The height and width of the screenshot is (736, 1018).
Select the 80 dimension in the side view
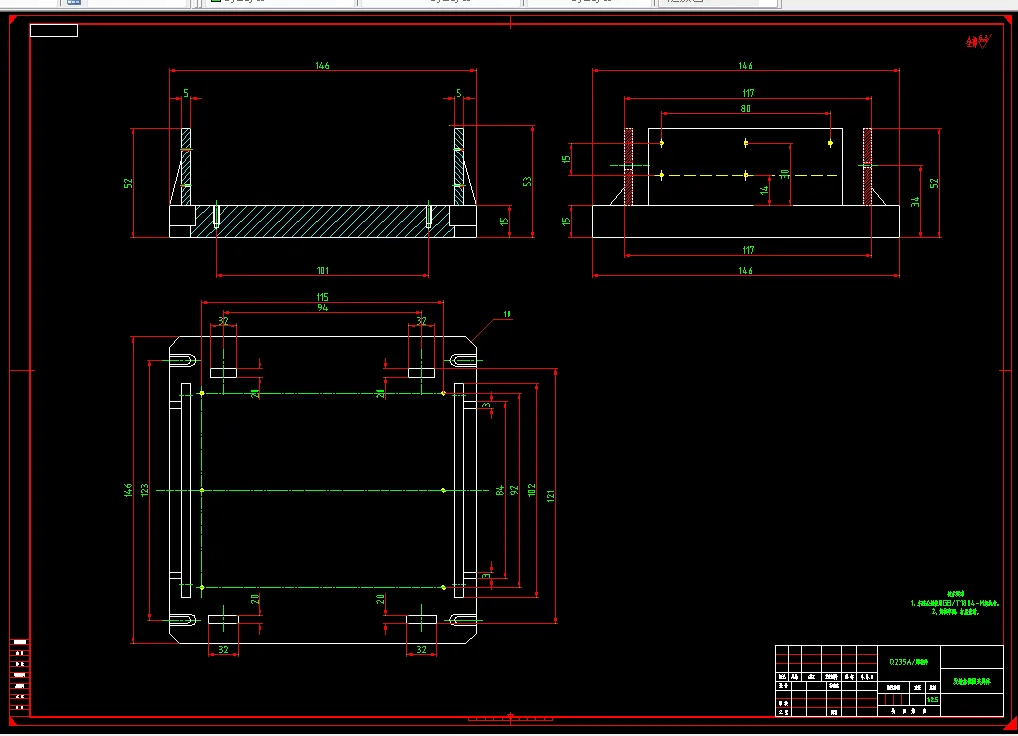coord(745,108)
